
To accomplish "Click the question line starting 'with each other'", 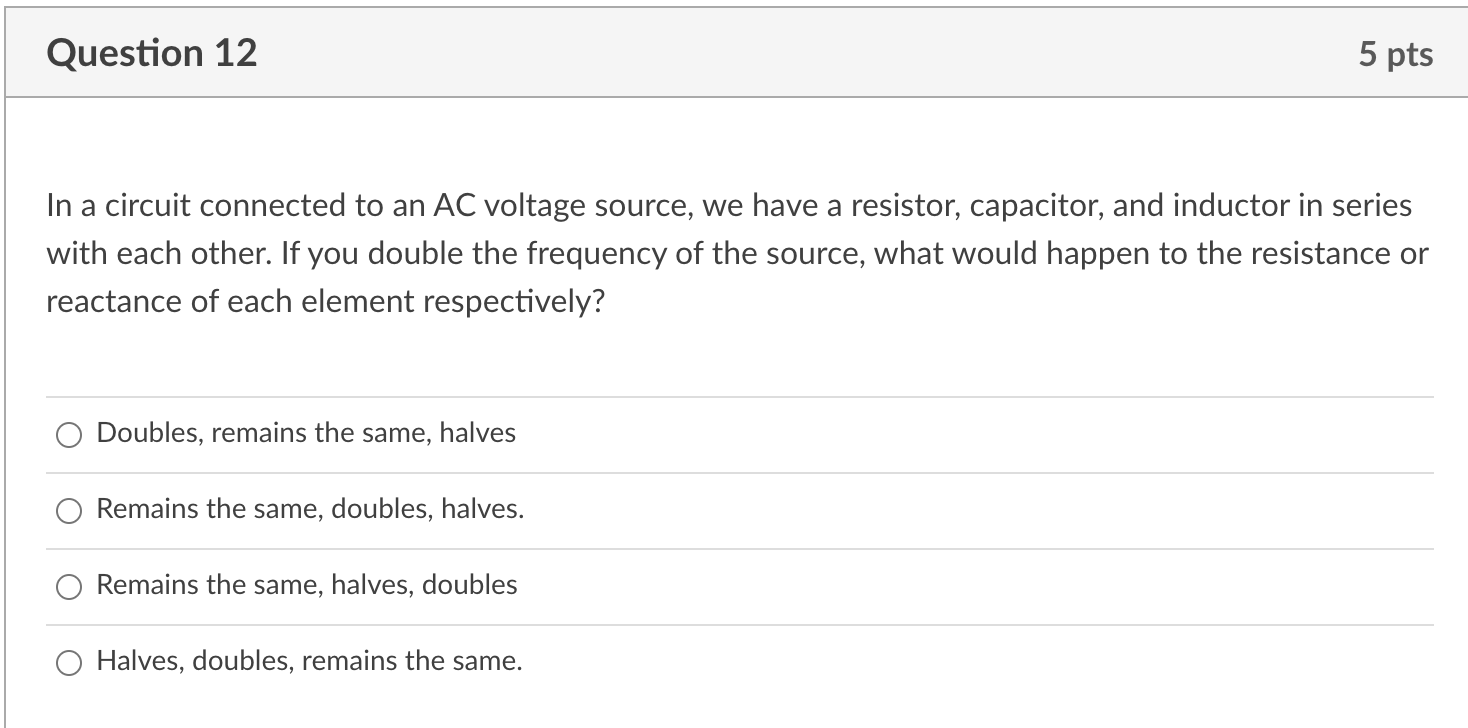I will point(737,254).
